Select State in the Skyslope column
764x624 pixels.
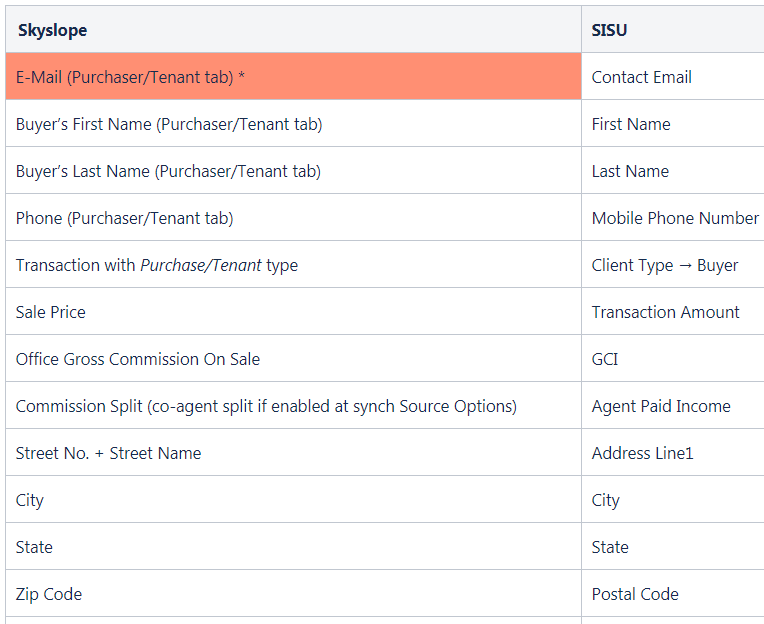[293, 547]
